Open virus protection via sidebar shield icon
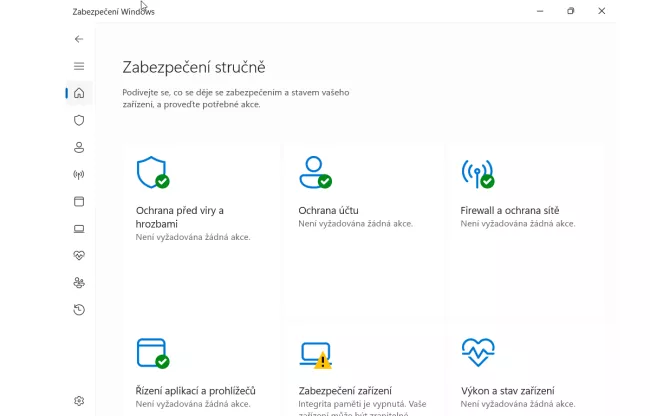The image size is (650, 416). coord(79,120)
